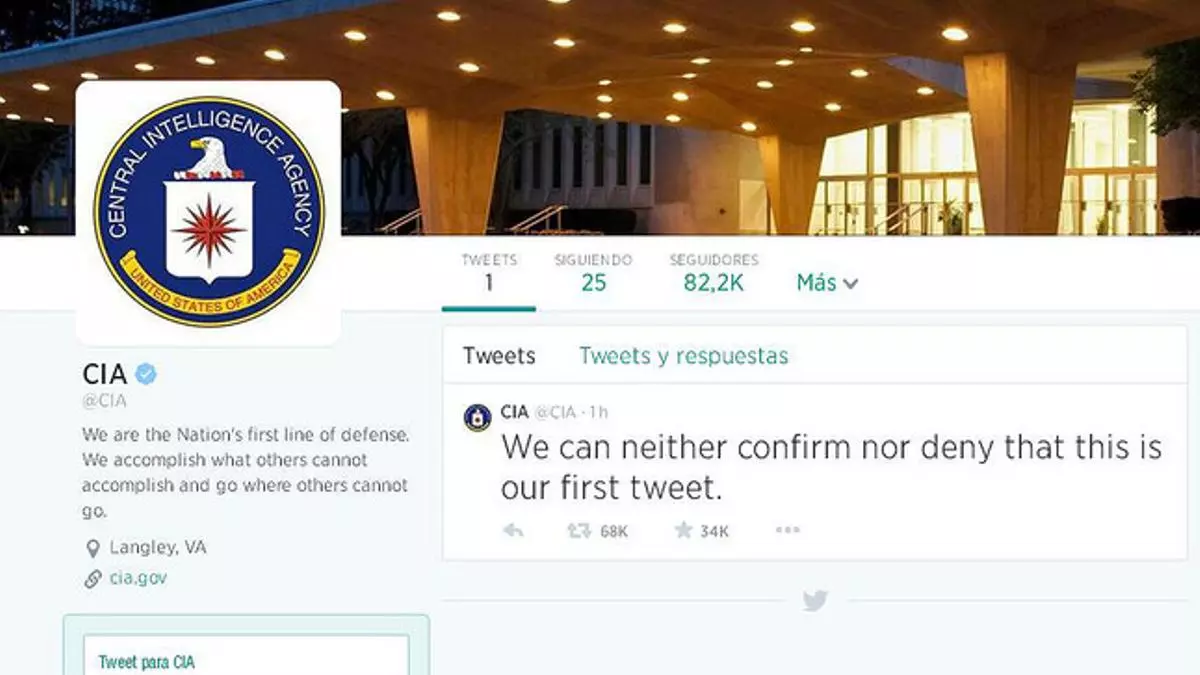Select the Tweets tab in timeline
The height and width of the screenshot is (675, 1200).
499,356
